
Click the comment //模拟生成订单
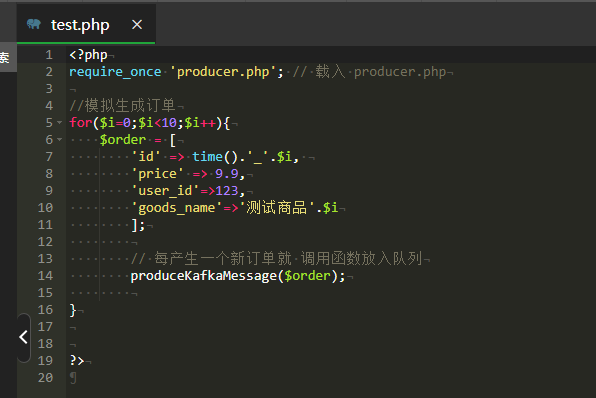point(122,106)
